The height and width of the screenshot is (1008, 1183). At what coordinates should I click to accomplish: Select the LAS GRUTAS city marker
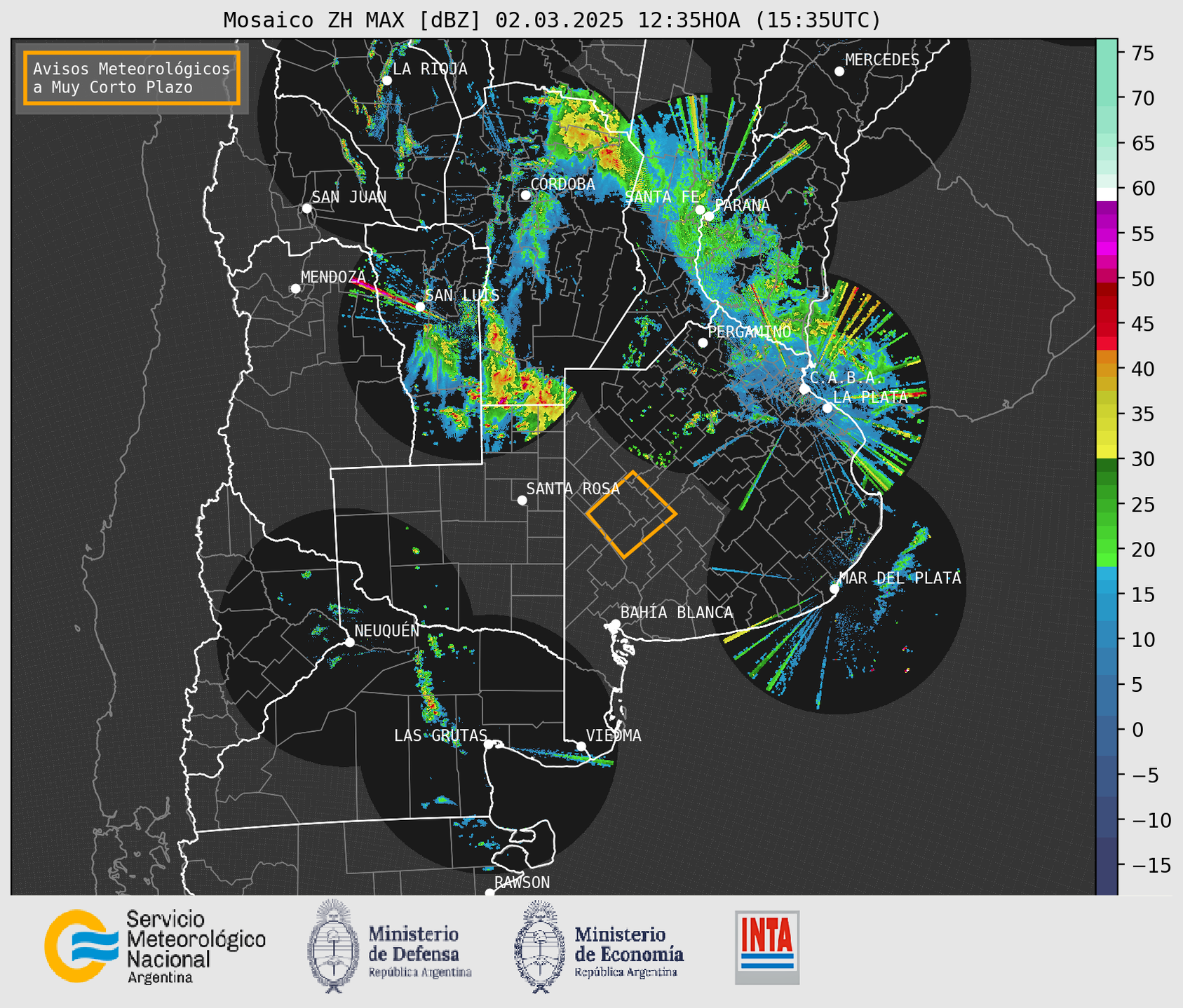[x=489, y=744]
